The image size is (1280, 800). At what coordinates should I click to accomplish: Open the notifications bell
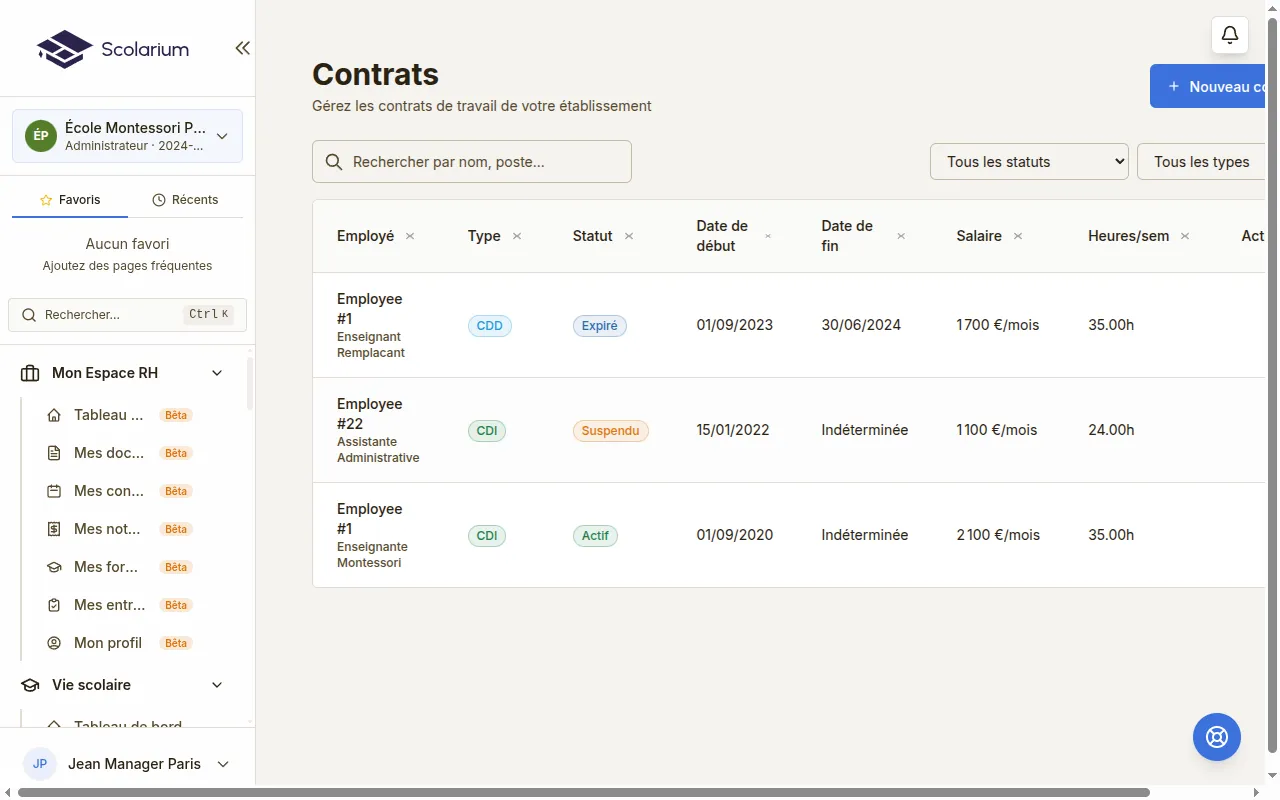click(1230, 36)
